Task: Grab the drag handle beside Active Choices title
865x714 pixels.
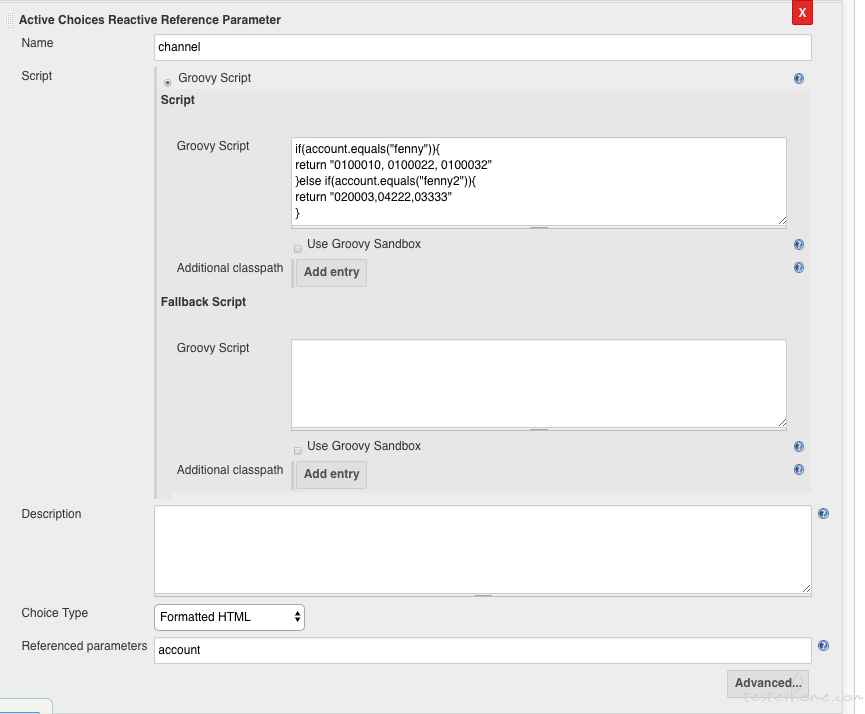Action: 9,20
